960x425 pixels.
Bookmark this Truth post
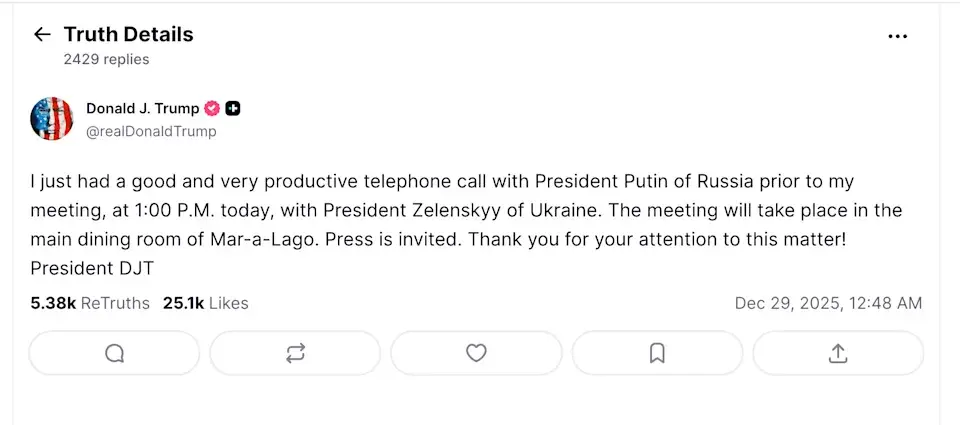(x=657, y=353)
